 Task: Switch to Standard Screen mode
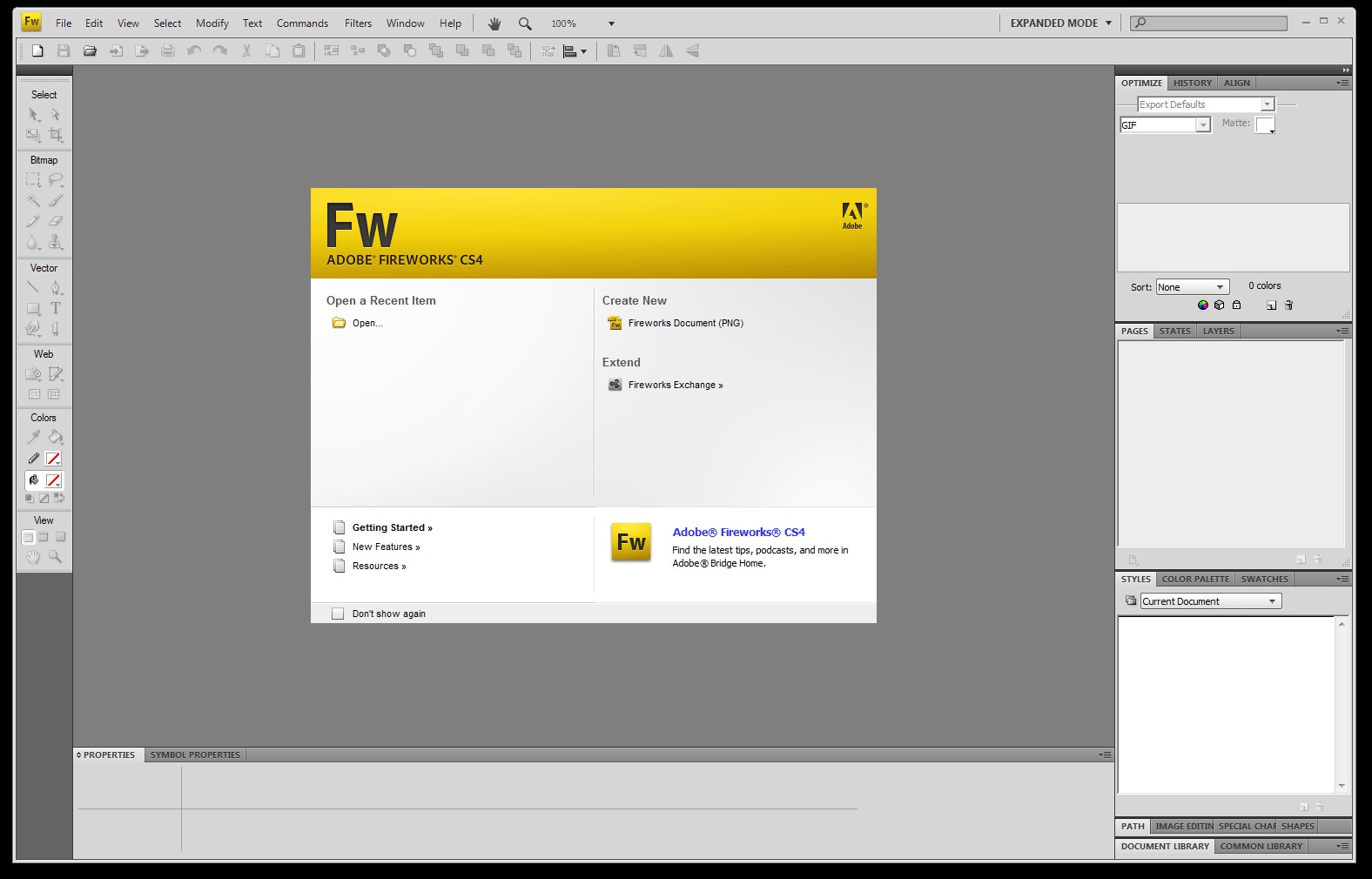coord(28,538)
